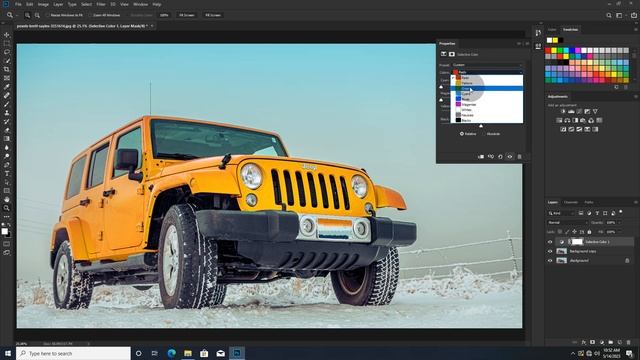The image size is (640, 360).
Task: Select the Zoom tool in toolbox
Action: tap(7, 208)
